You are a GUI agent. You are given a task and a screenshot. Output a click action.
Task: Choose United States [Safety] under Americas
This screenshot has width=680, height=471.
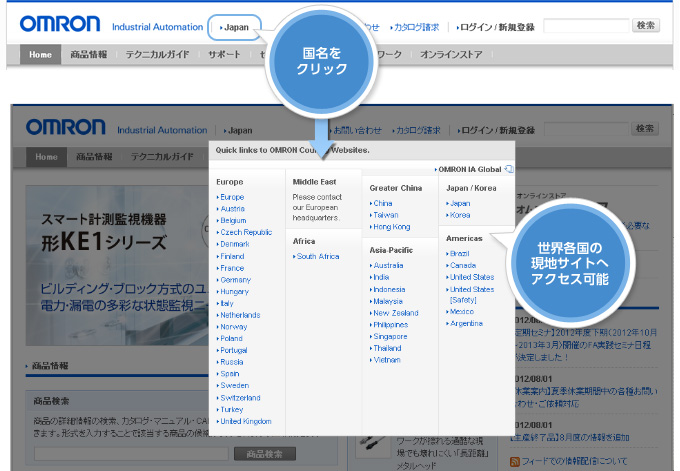point(470,294)
